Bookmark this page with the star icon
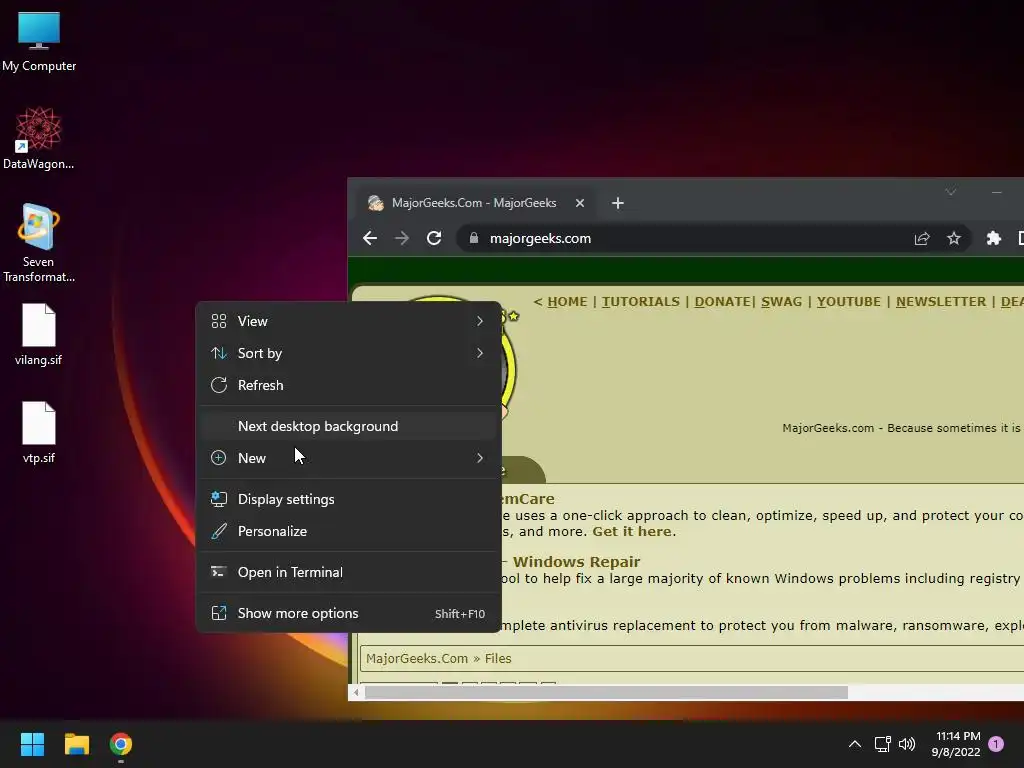The height and width of the screenshot is (768, 1024). tap(954, 238)
